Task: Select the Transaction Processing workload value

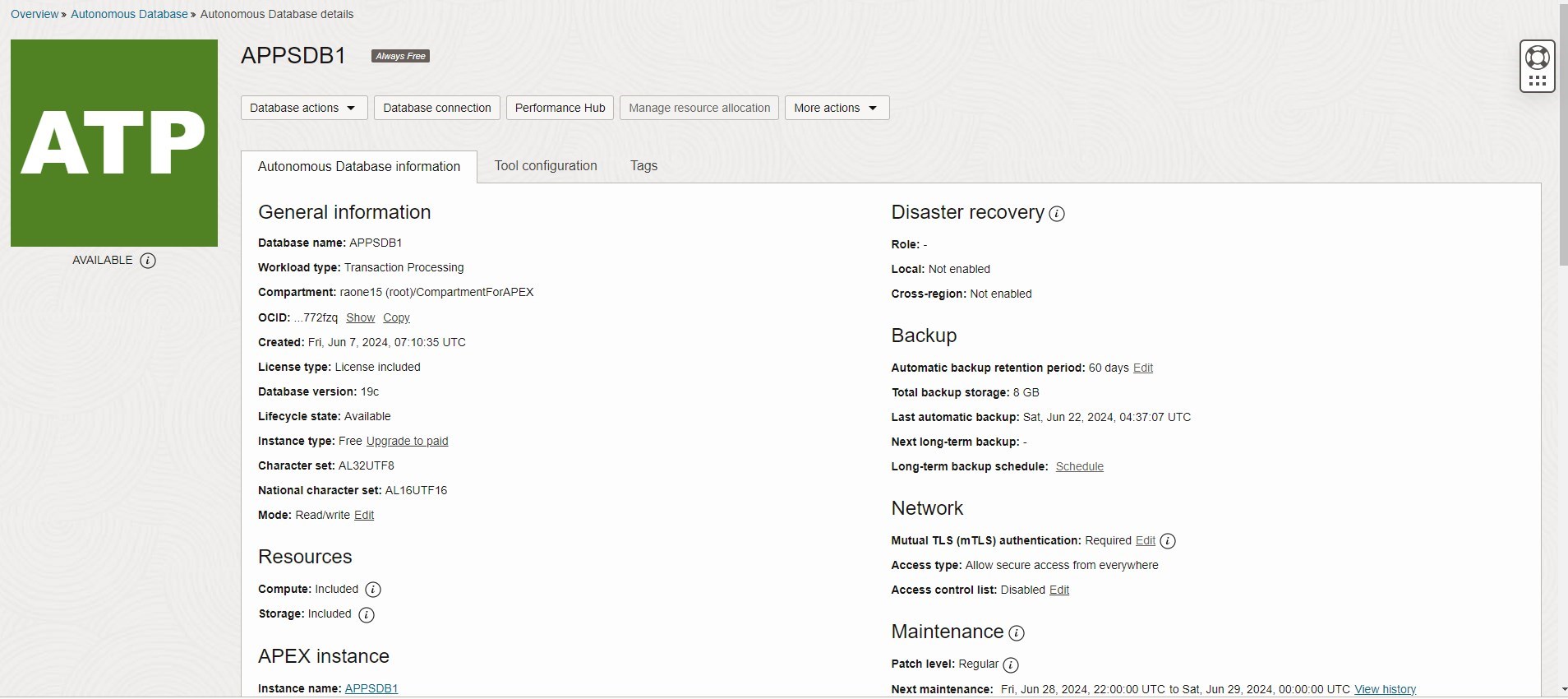Action: click(404, 267)
